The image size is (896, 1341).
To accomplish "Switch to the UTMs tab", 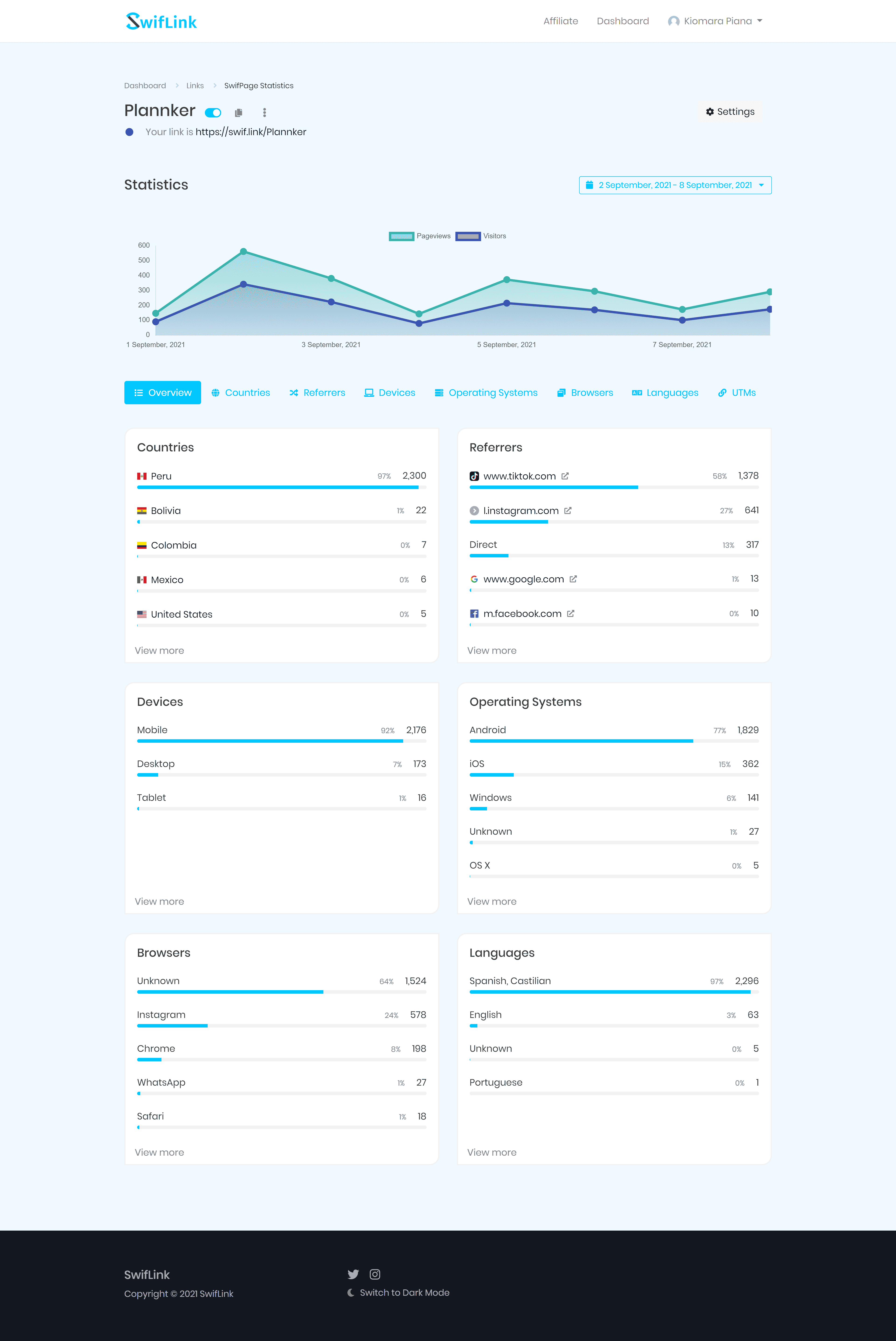I will [x=737, y=393].
